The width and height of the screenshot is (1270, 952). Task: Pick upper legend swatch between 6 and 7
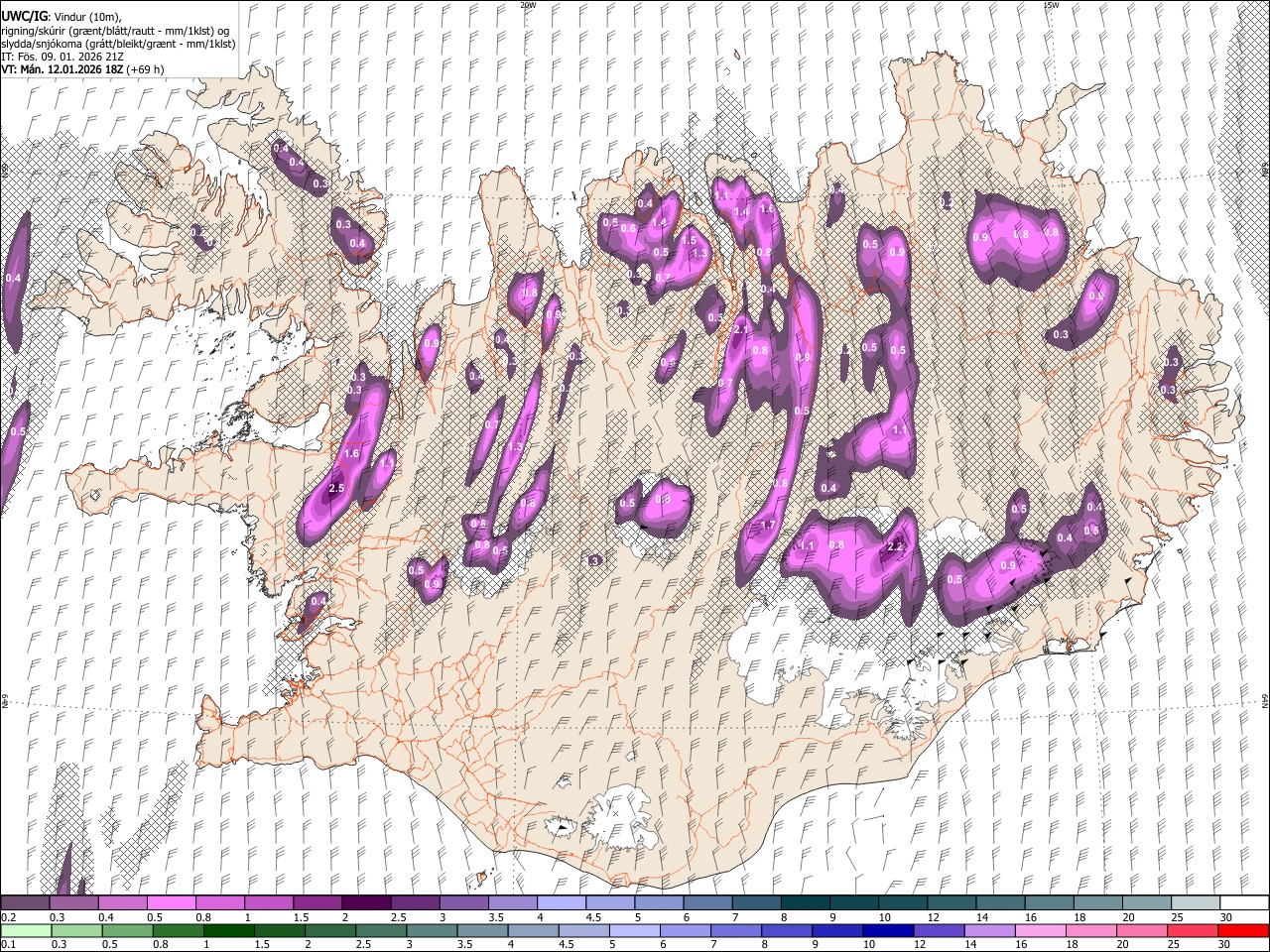click(x=707, y=903)
